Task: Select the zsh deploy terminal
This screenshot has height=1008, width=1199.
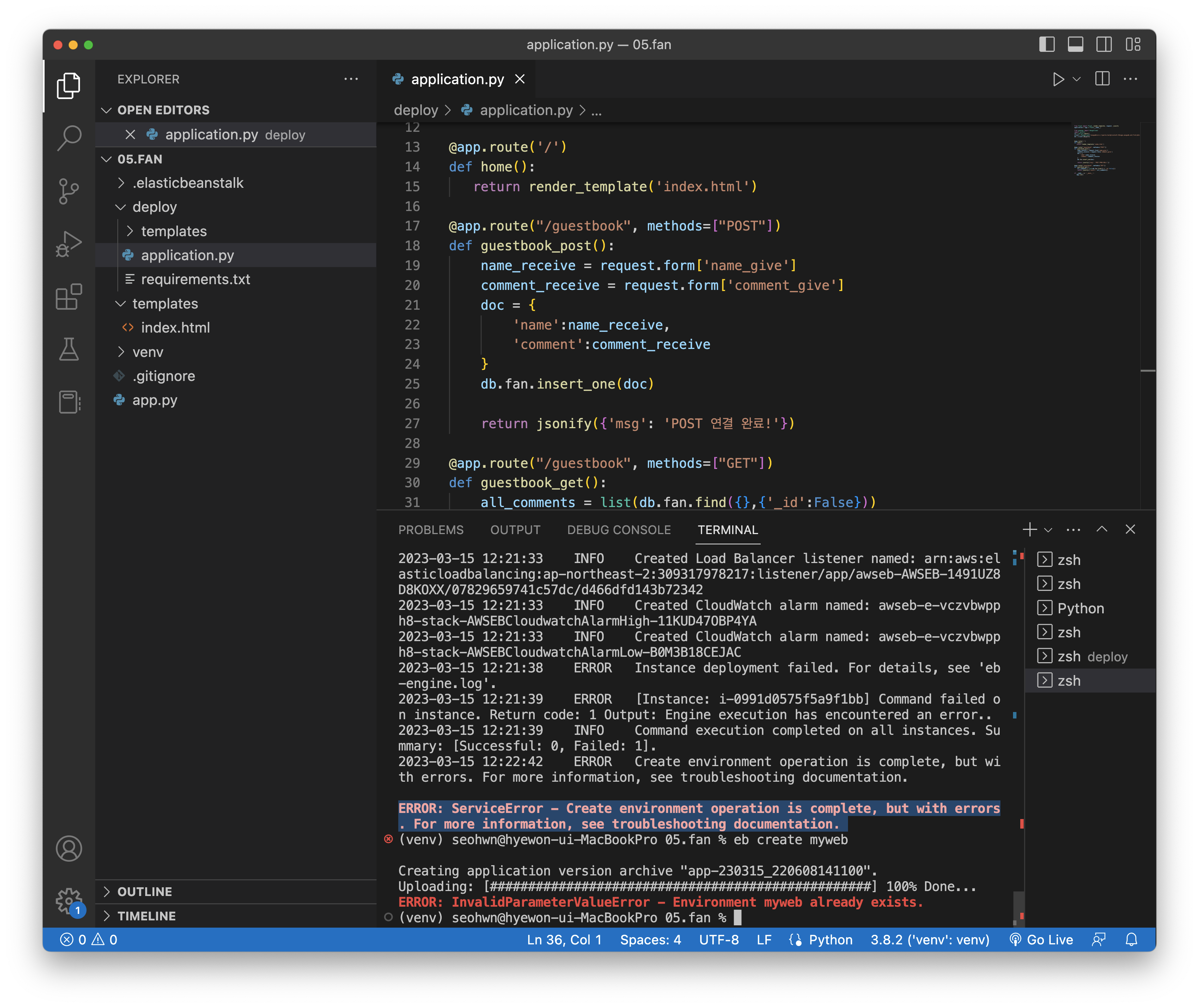Action: pyautogui.click(x=1090, y=657)
